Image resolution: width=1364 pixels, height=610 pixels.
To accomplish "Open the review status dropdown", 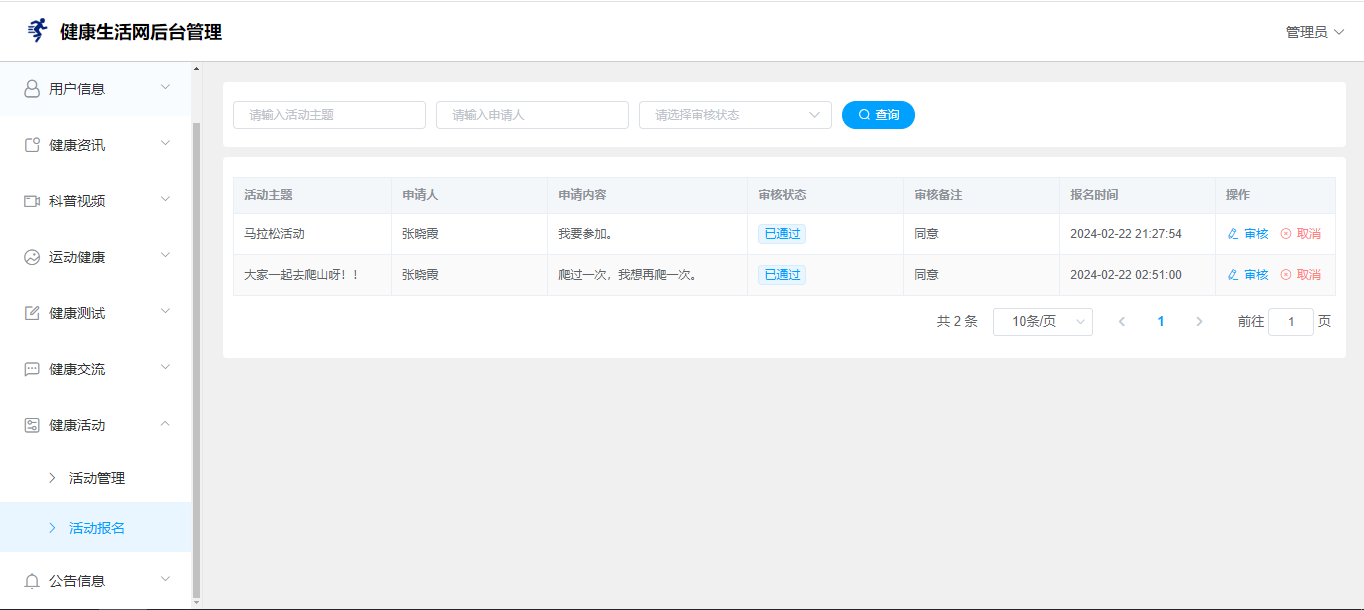I will click(x=735, y=115).
